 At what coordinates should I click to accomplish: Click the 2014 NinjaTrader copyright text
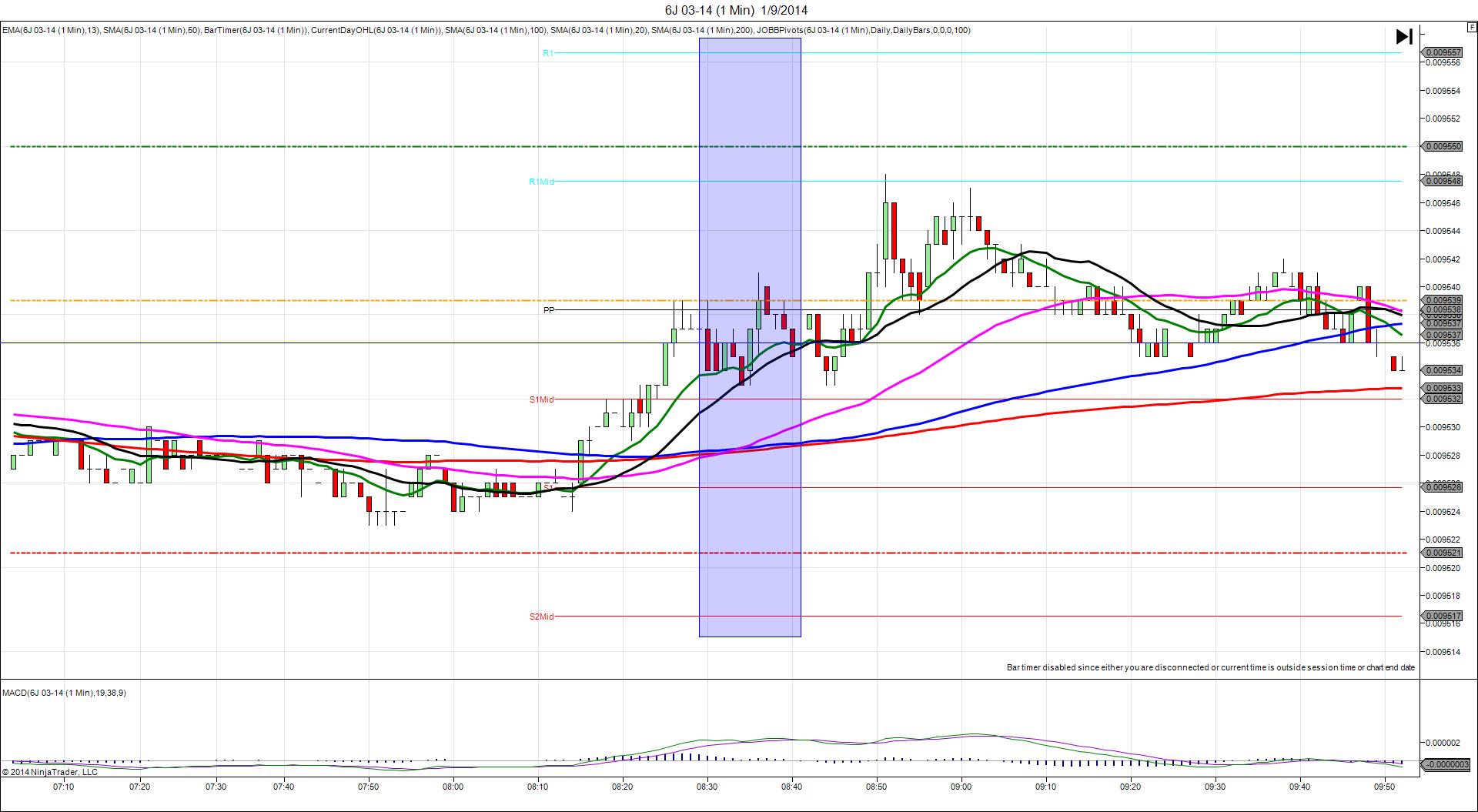click(50, 772)
